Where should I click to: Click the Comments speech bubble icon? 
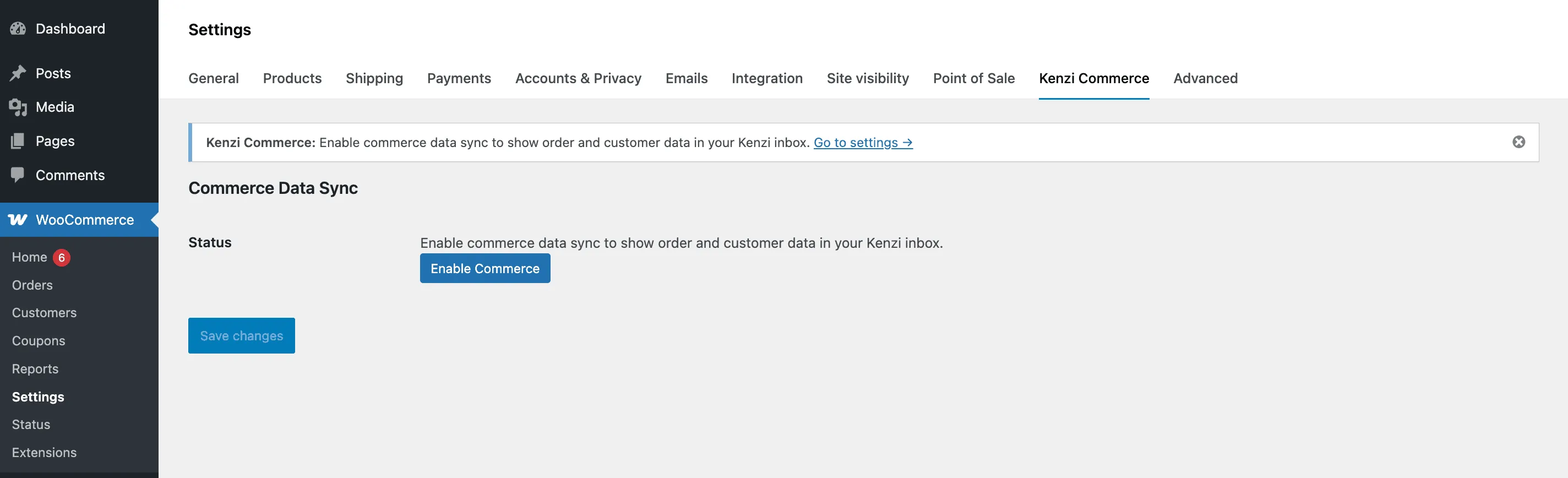pyautogui.click(x=18, y=175)
